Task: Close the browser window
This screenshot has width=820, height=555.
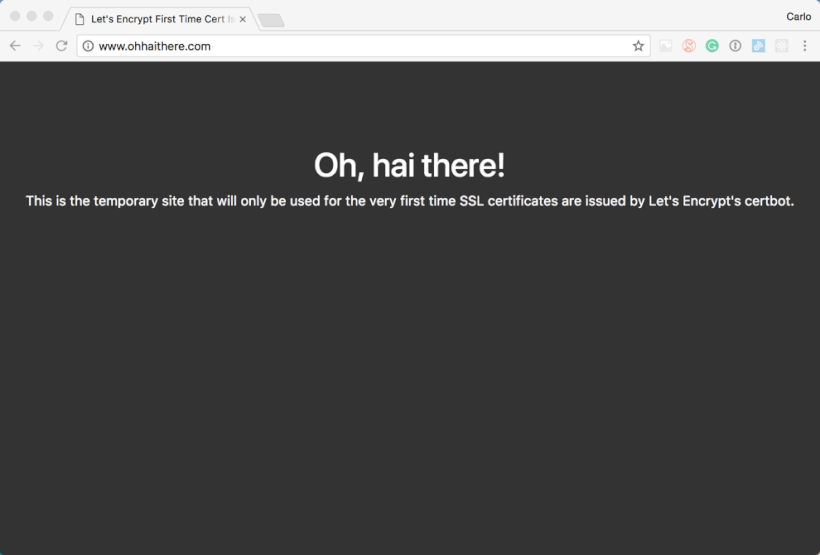Action: [15, 16]
